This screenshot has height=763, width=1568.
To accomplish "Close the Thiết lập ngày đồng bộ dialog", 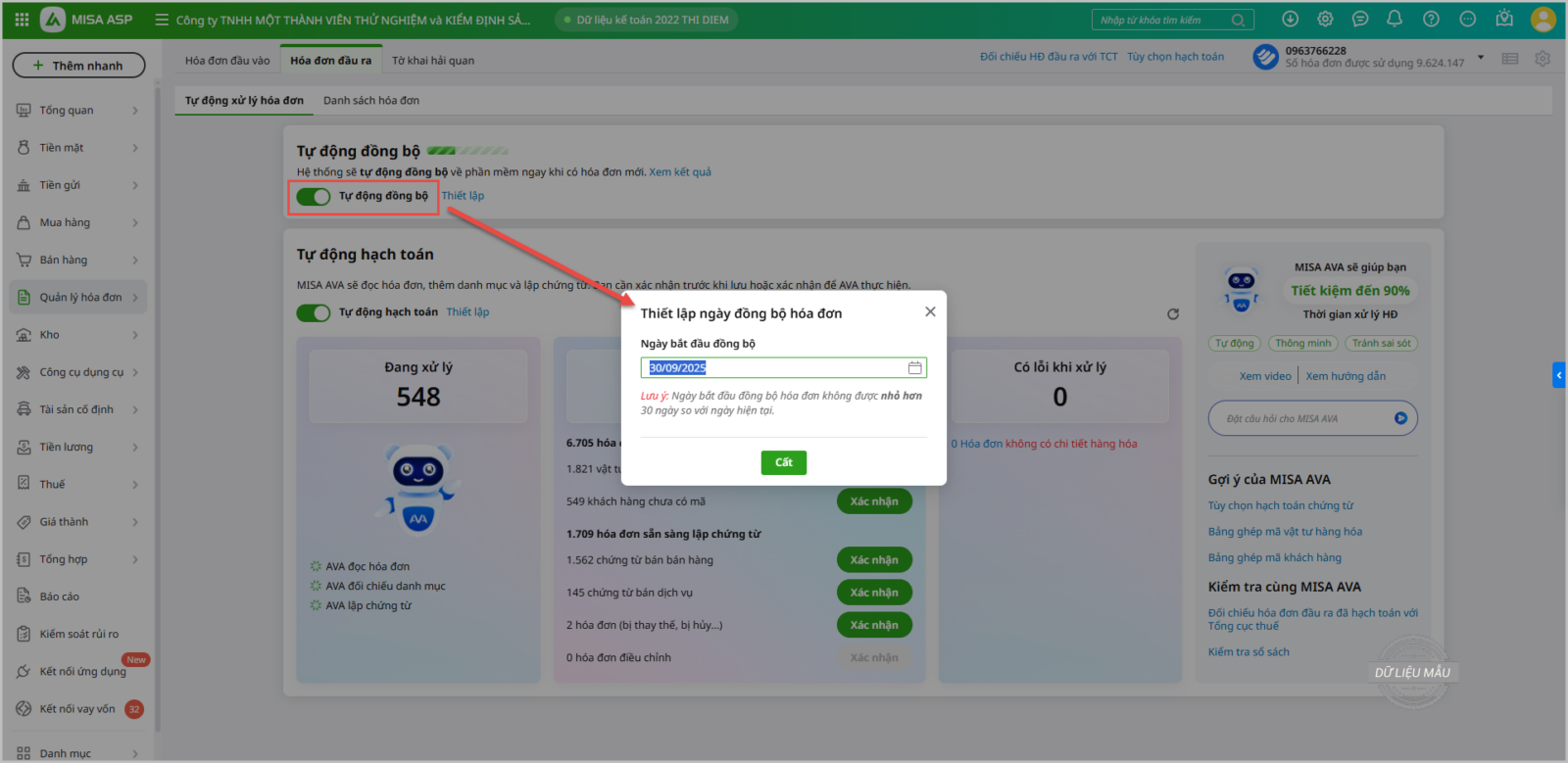I will (930, 311).
